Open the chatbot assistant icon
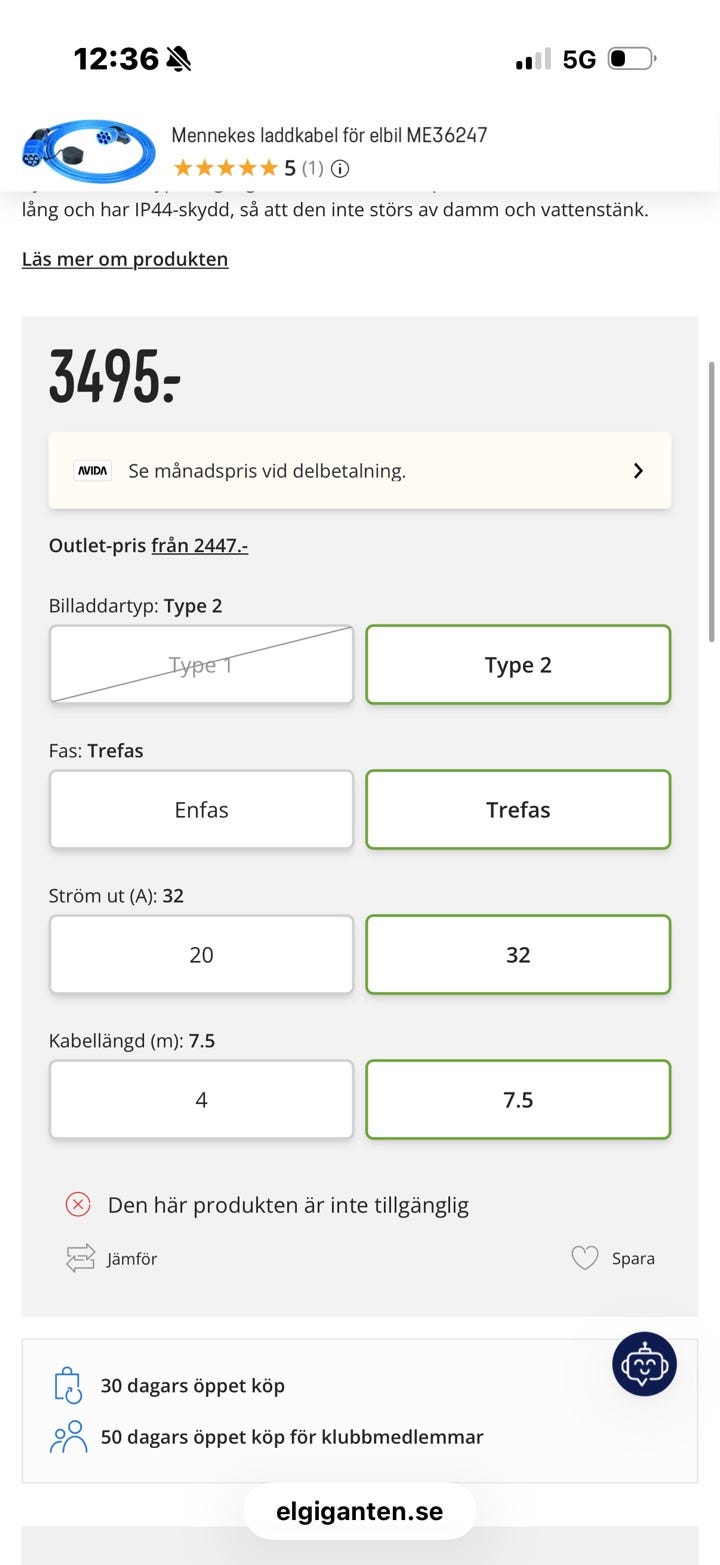 click(x=644, y=1364)
